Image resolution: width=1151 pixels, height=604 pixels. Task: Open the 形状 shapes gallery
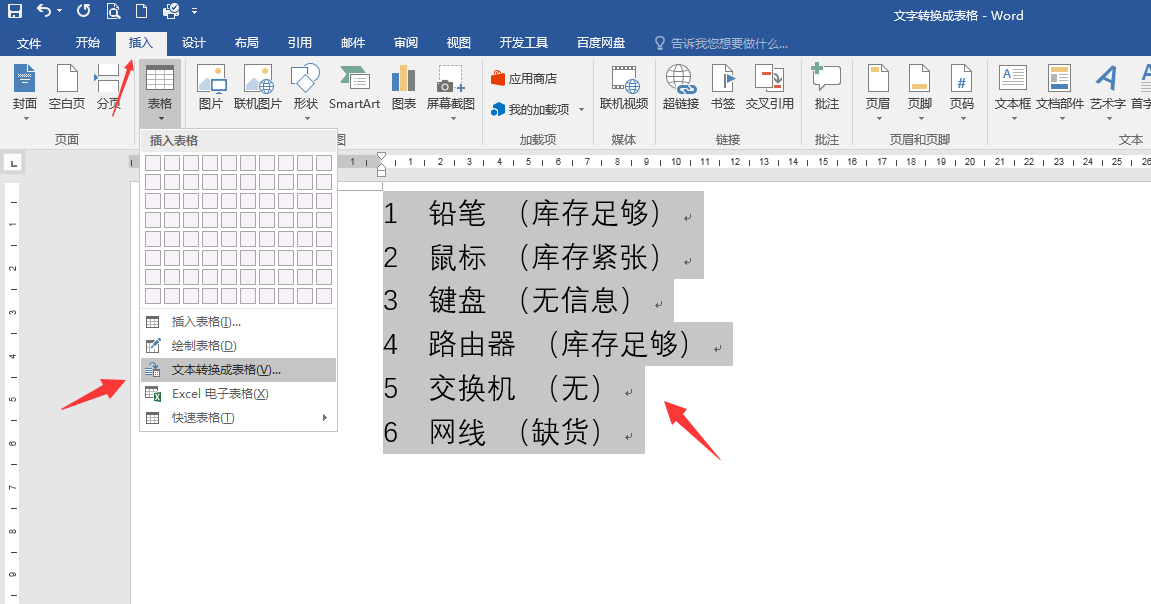coord(305,92)
